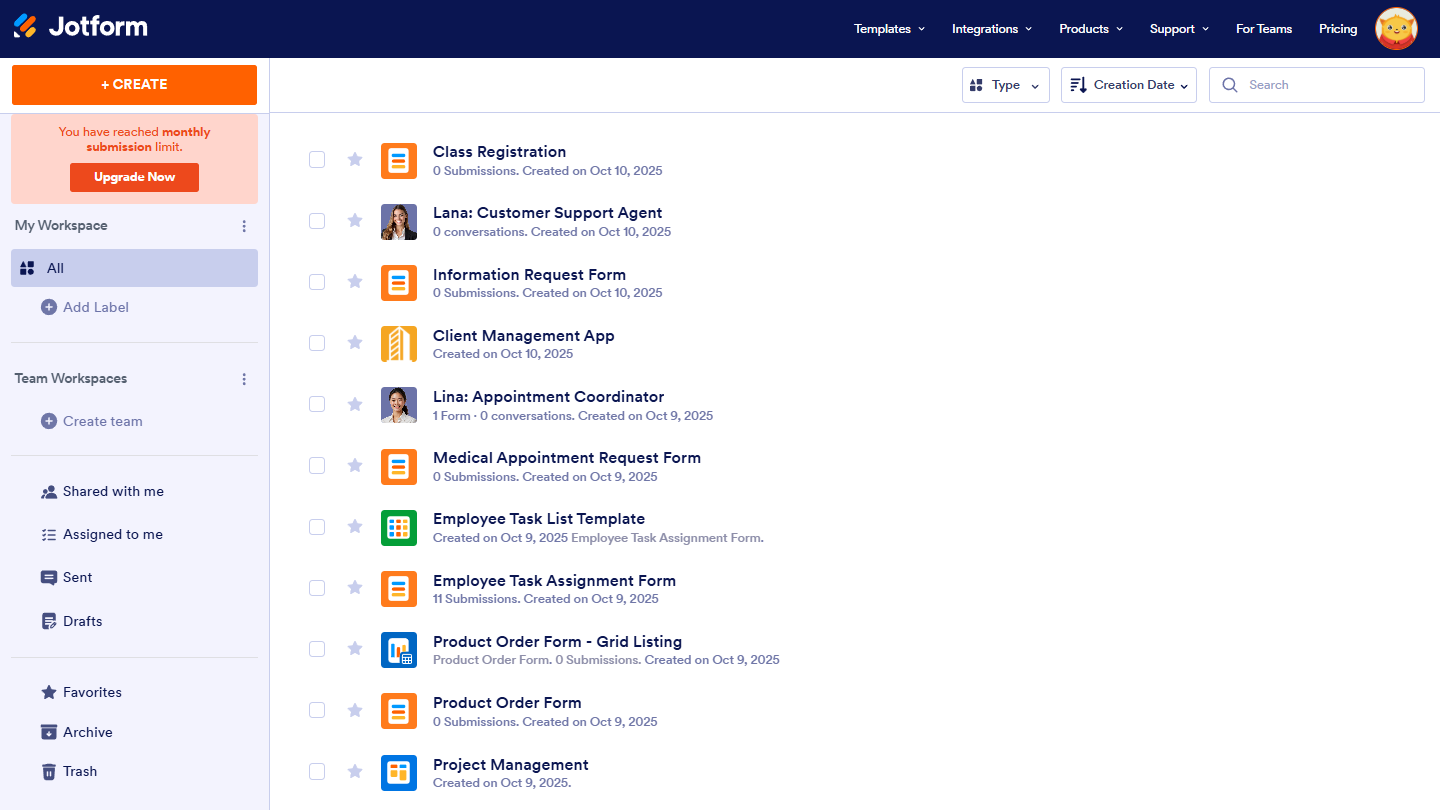Expand the Support menu
This screenshot has height=810, width=1440.
[1179, 29]
